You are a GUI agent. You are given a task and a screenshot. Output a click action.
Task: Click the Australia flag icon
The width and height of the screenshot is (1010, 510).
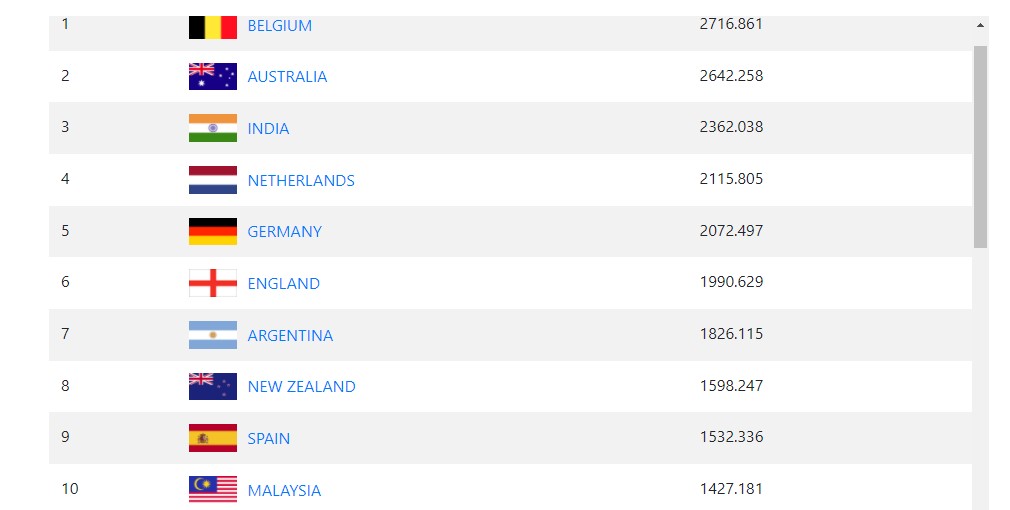[x=213, y=77]
